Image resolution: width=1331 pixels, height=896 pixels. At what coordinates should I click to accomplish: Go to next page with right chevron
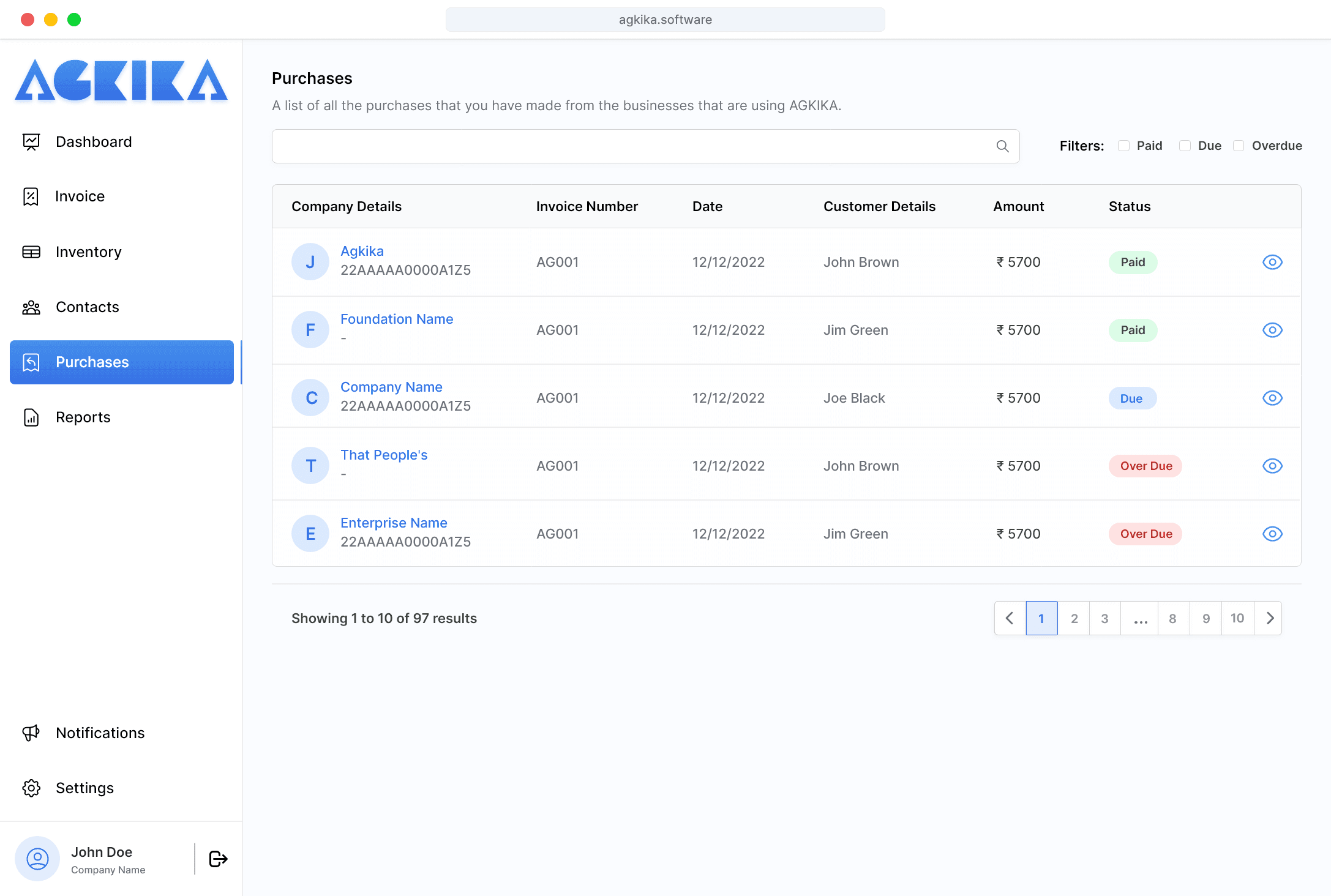pos(1270,618)
